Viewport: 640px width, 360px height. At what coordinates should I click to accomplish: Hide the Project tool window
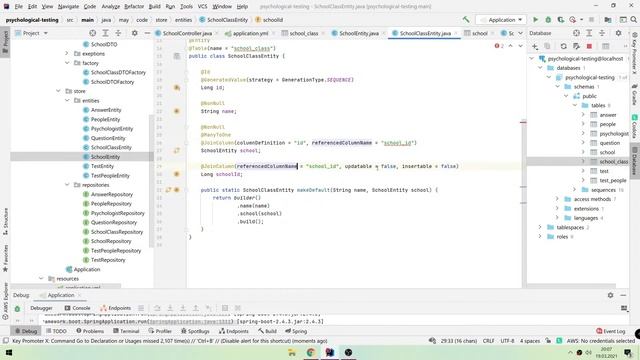coord(147,33)
